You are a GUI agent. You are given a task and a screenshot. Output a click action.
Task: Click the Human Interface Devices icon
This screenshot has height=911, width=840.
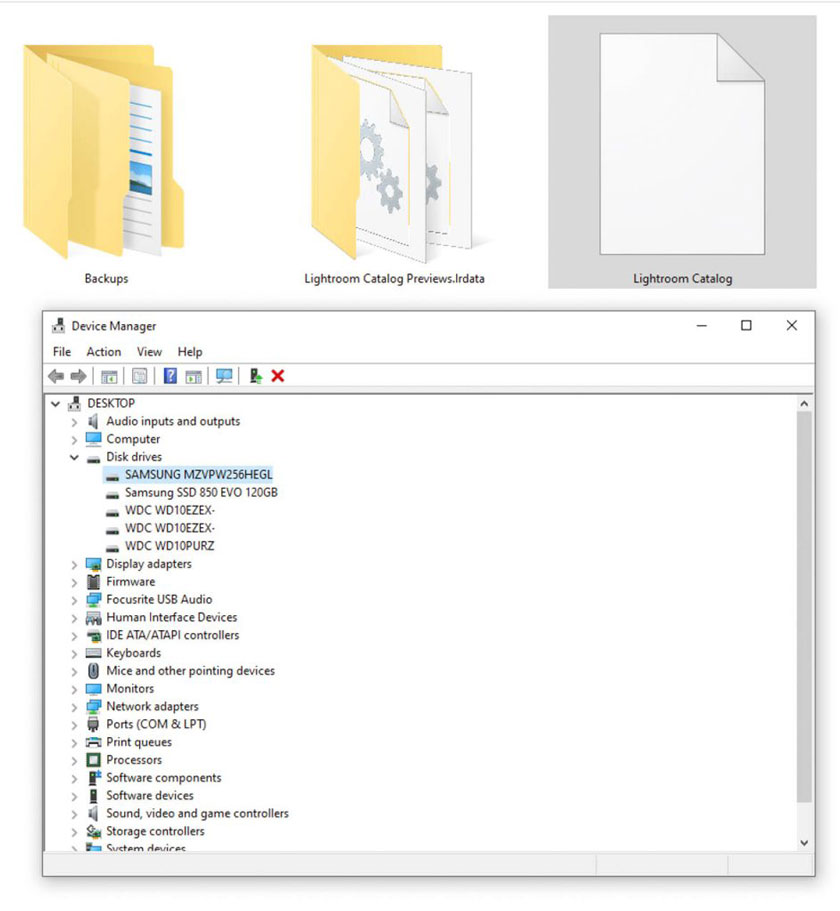click(93, 618)
